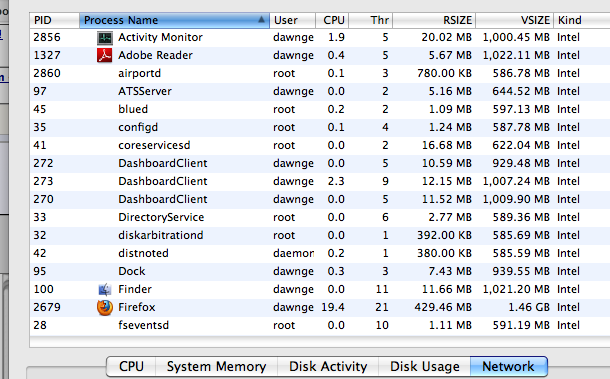This screenshot has width=610, height=379.
Task: Select the airportd process row
Action: [x=320, y=74]
